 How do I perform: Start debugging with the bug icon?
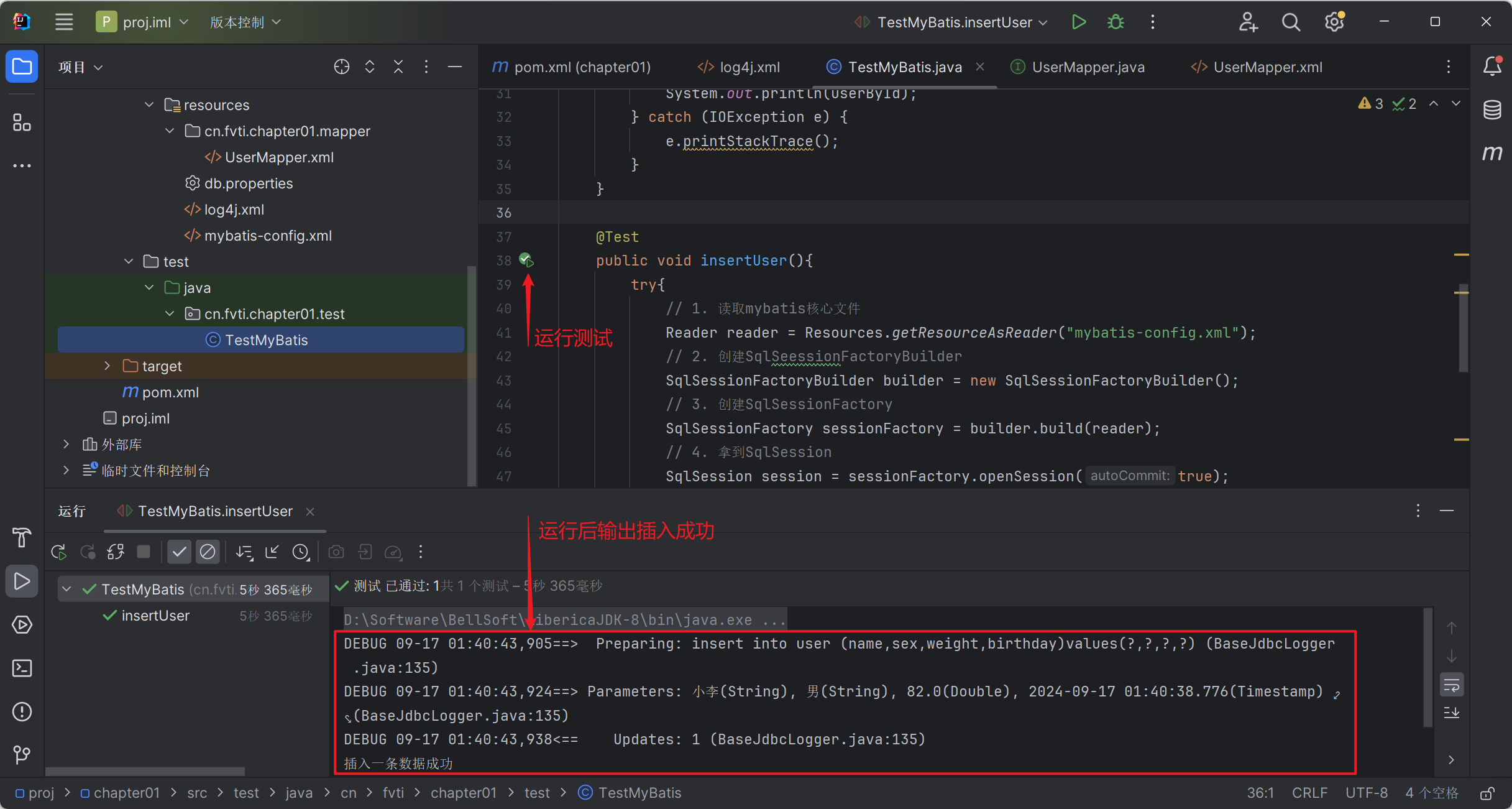(1116, 22)
